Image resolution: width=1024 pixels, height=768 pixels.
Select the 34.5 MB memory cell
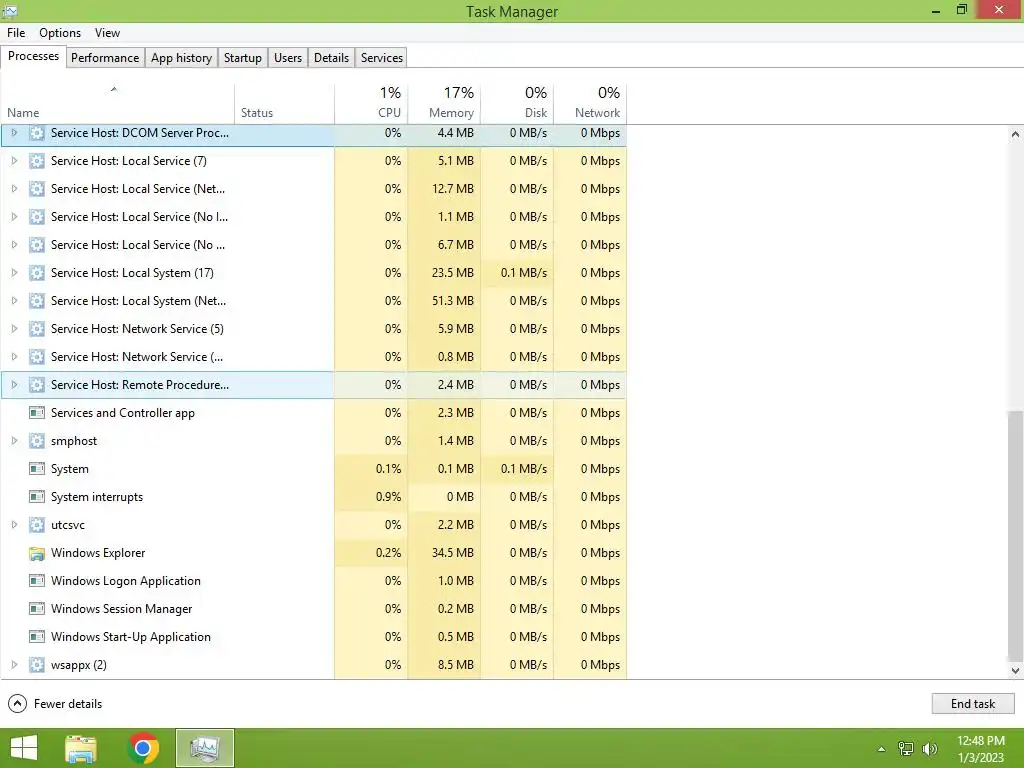coord(444,553)
